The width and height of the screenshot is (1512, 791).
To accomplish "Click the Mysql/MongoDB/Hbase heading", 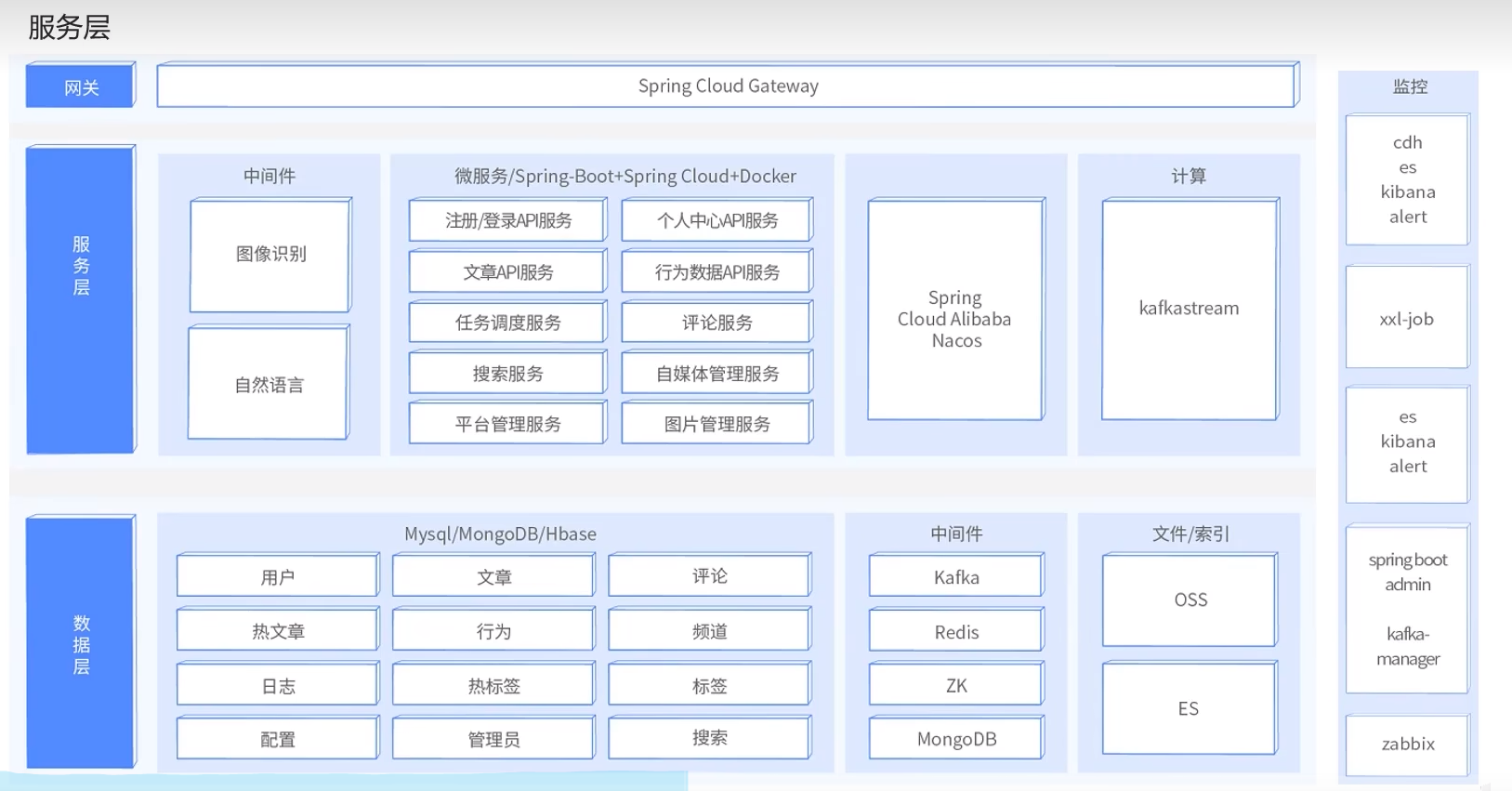I will (x=500, y=534).
